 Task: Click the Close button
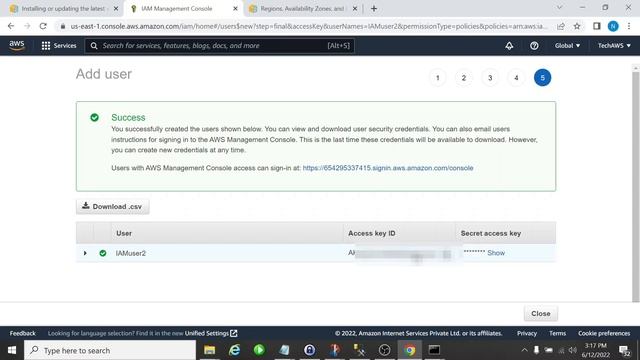click(540, 313)
